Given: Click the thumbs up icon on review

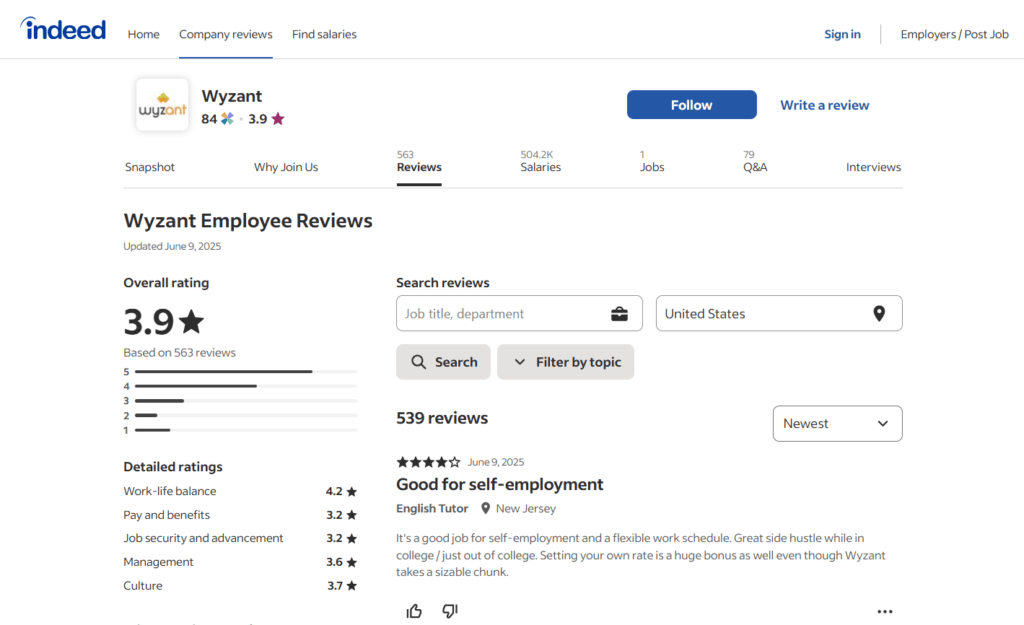Looking at the screenshot, I should click(x=414, y=611).
